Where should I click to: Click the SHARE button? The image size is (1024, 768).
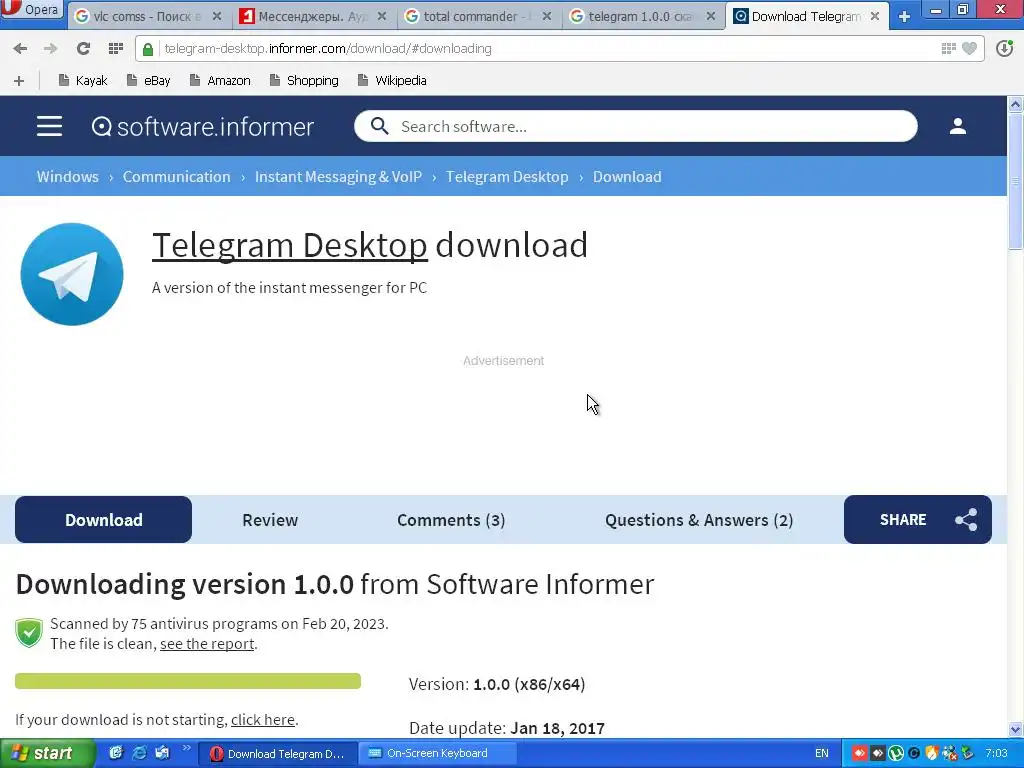918,520
